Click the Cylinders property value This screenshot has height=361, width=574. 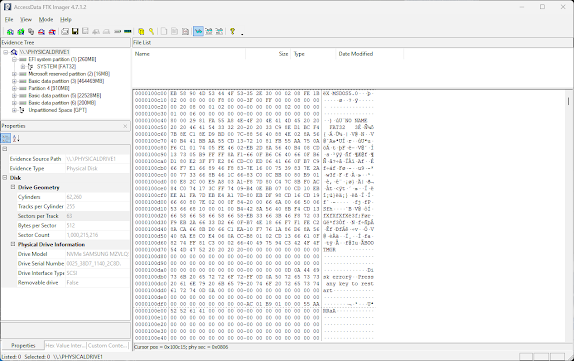tap(97, 197)
